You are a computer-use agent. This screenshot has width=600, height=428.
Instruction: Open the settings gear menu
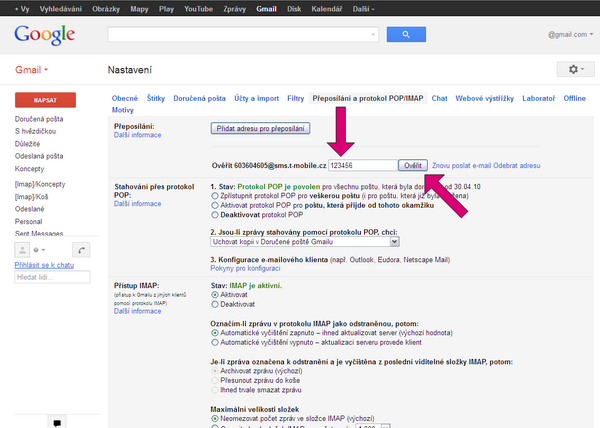pos(576,70)
